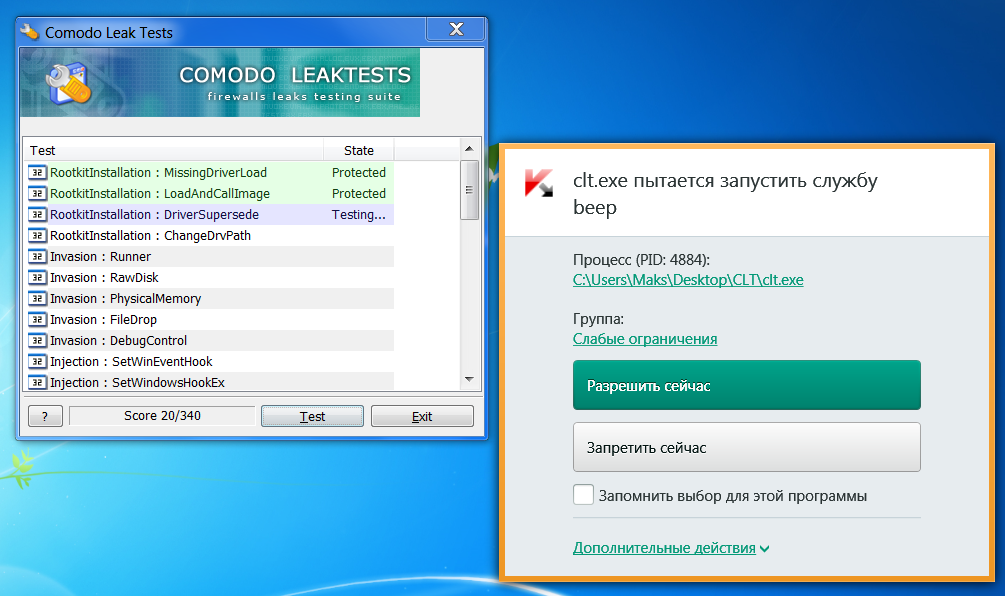This screenshot has width=1005, height=596.
Task: Click the Test button in Leak Tests
Action: [312, 416]
